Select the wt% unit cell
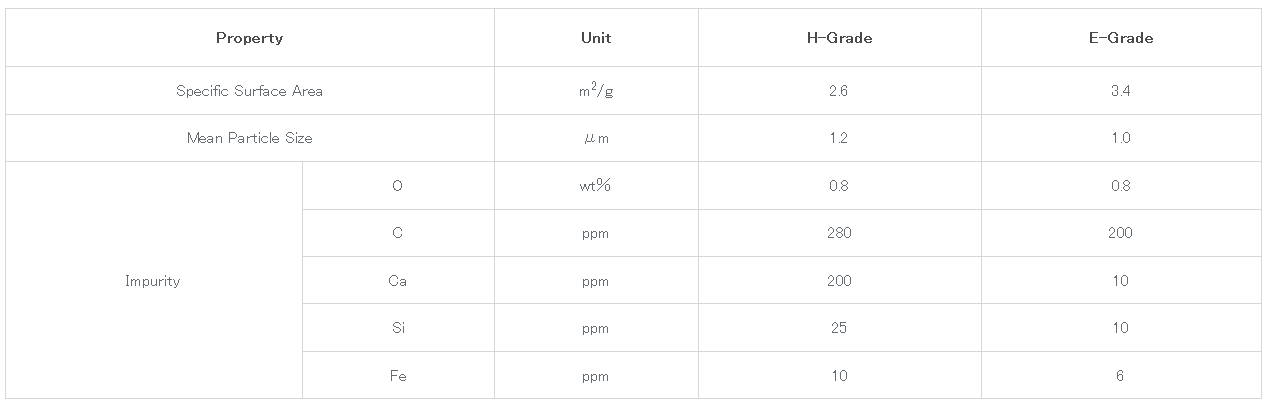Viewport: 1267px width, 405px height. [x=596, y=186]
